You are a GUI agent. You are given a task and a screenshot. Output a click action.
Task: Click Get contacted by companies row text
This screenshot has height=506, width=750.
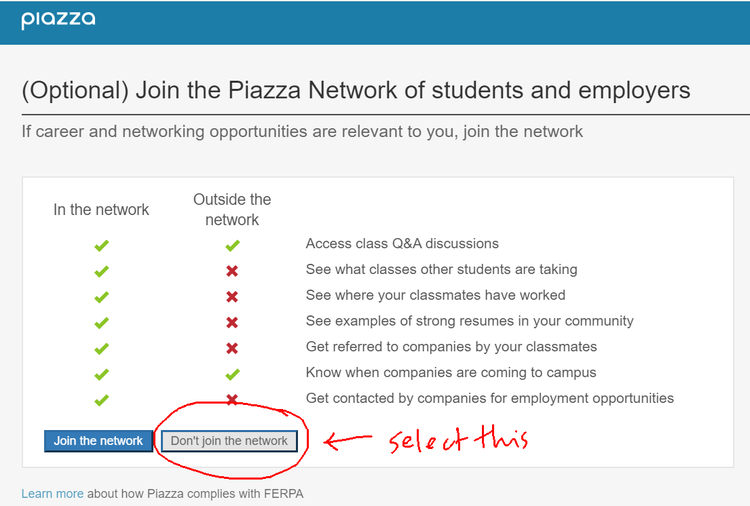pos(489,398)
